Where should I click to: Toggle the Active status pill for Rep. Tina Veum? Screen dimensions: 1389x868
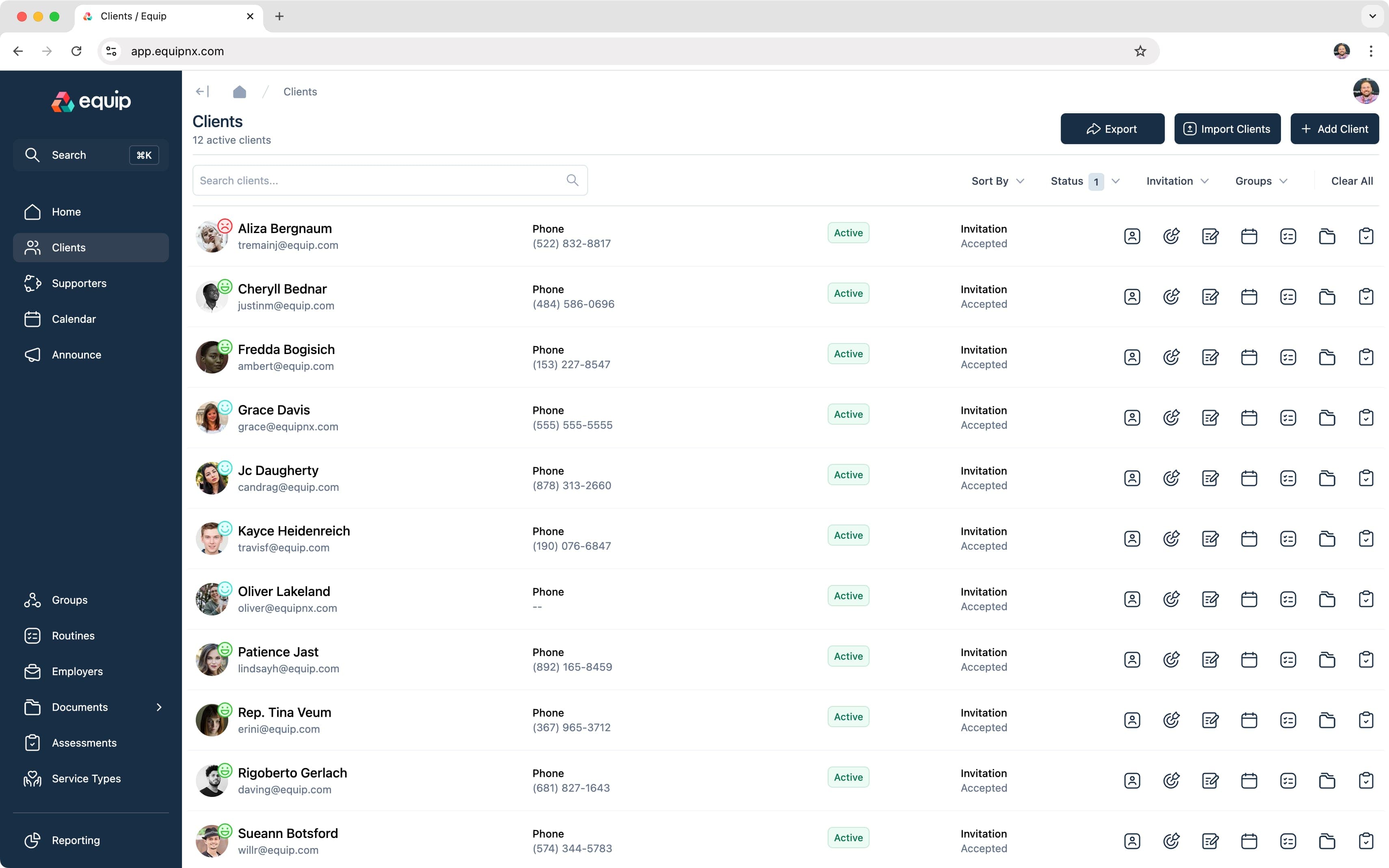pyautogui.click(x=848, y=717)
